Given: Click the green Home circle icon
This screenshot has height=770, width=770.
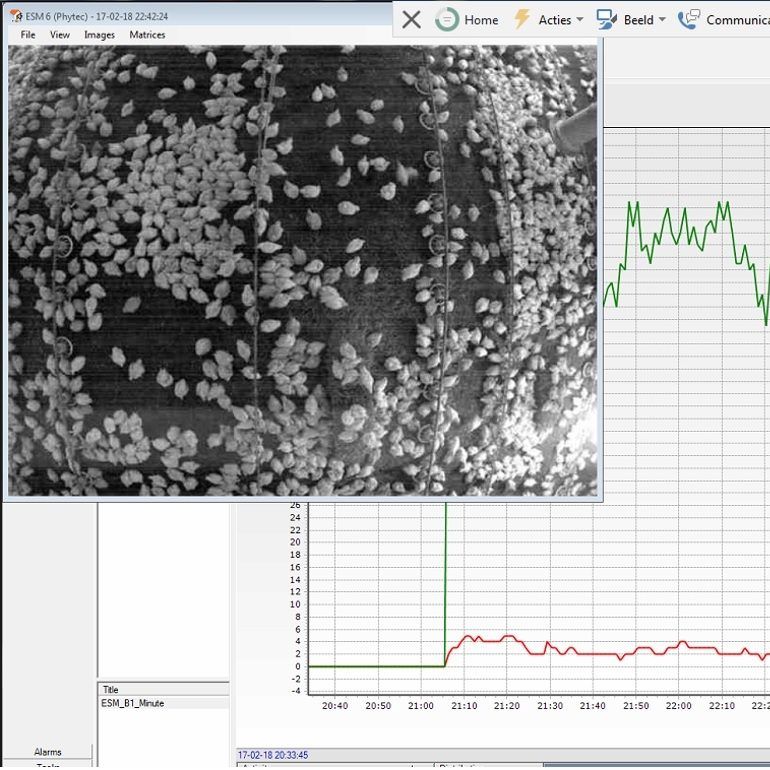Looking at the screenshot, I should [447, 20].
